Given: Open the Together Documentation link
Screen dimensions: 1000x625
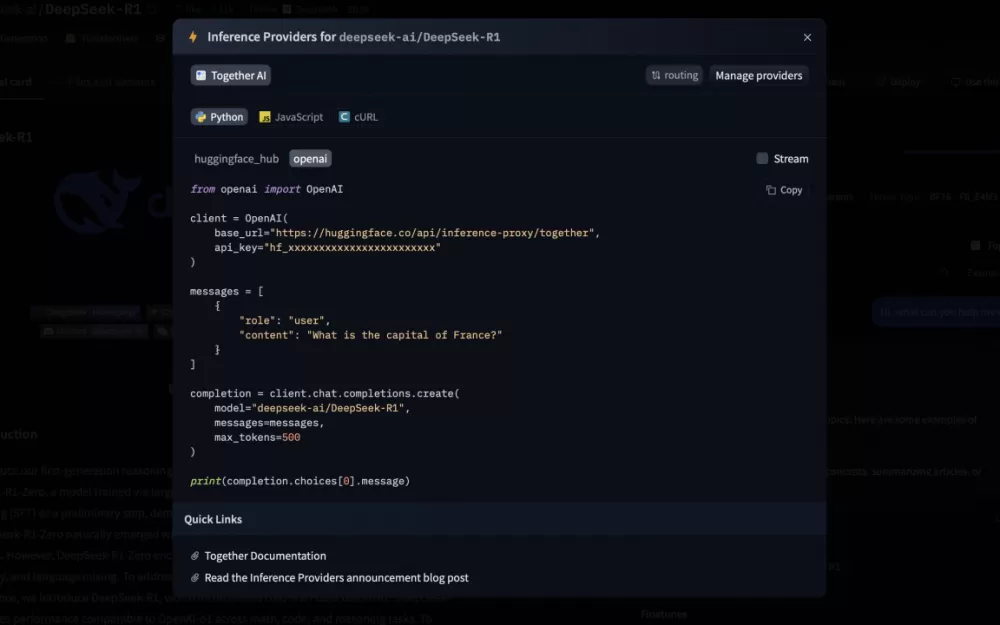Looking at the screenshot, I should [x=265, y=556].
